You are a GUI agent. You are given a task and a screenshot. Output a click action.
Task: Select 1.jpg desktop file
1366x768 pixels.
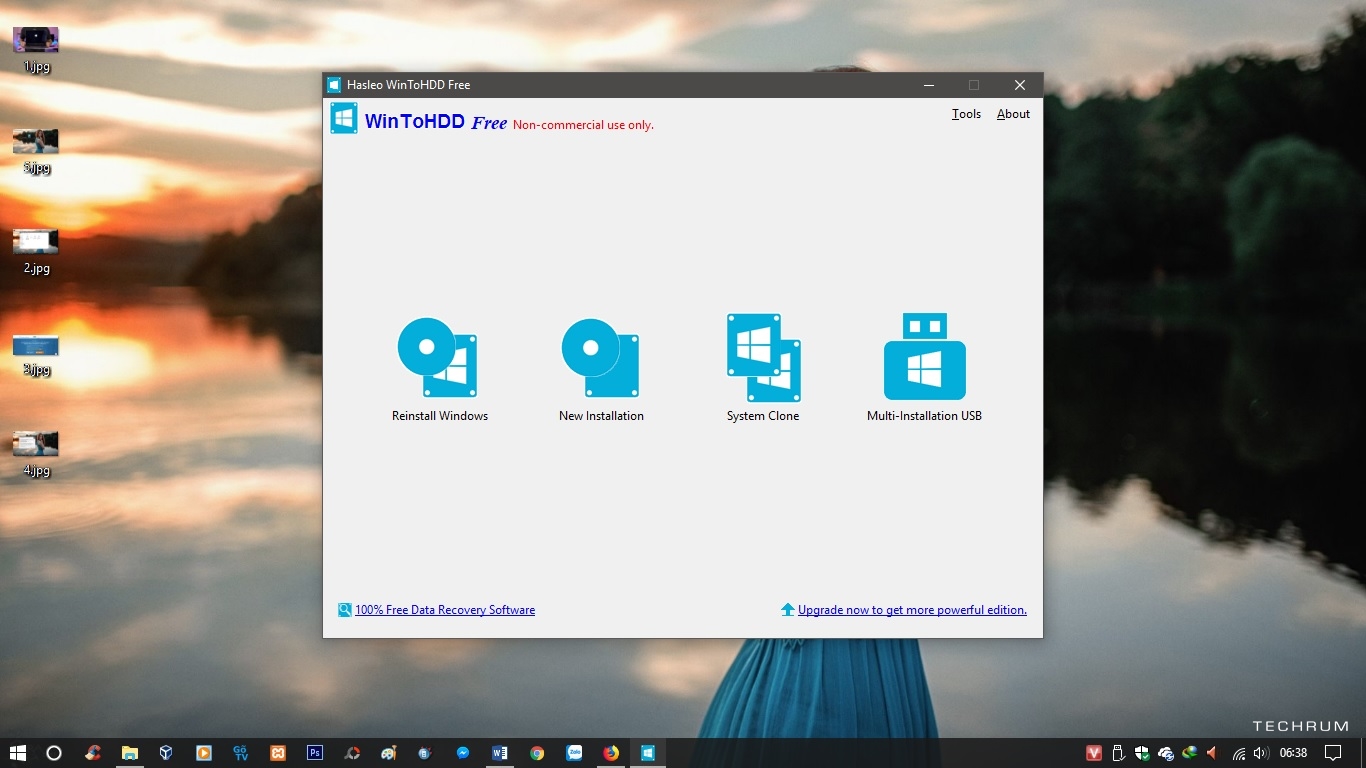click(36, 50)
